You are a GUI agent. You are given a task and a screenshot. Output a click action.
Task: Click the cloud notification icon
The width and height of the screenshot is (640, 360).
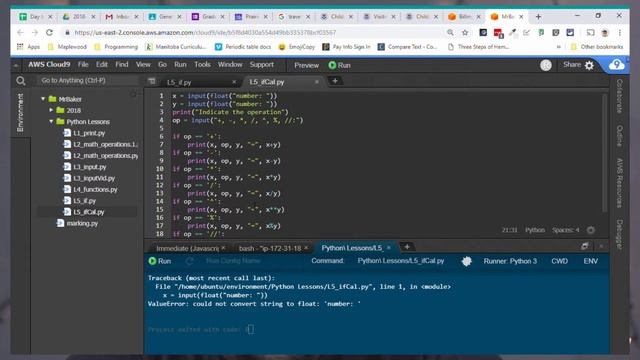[616, 65]
